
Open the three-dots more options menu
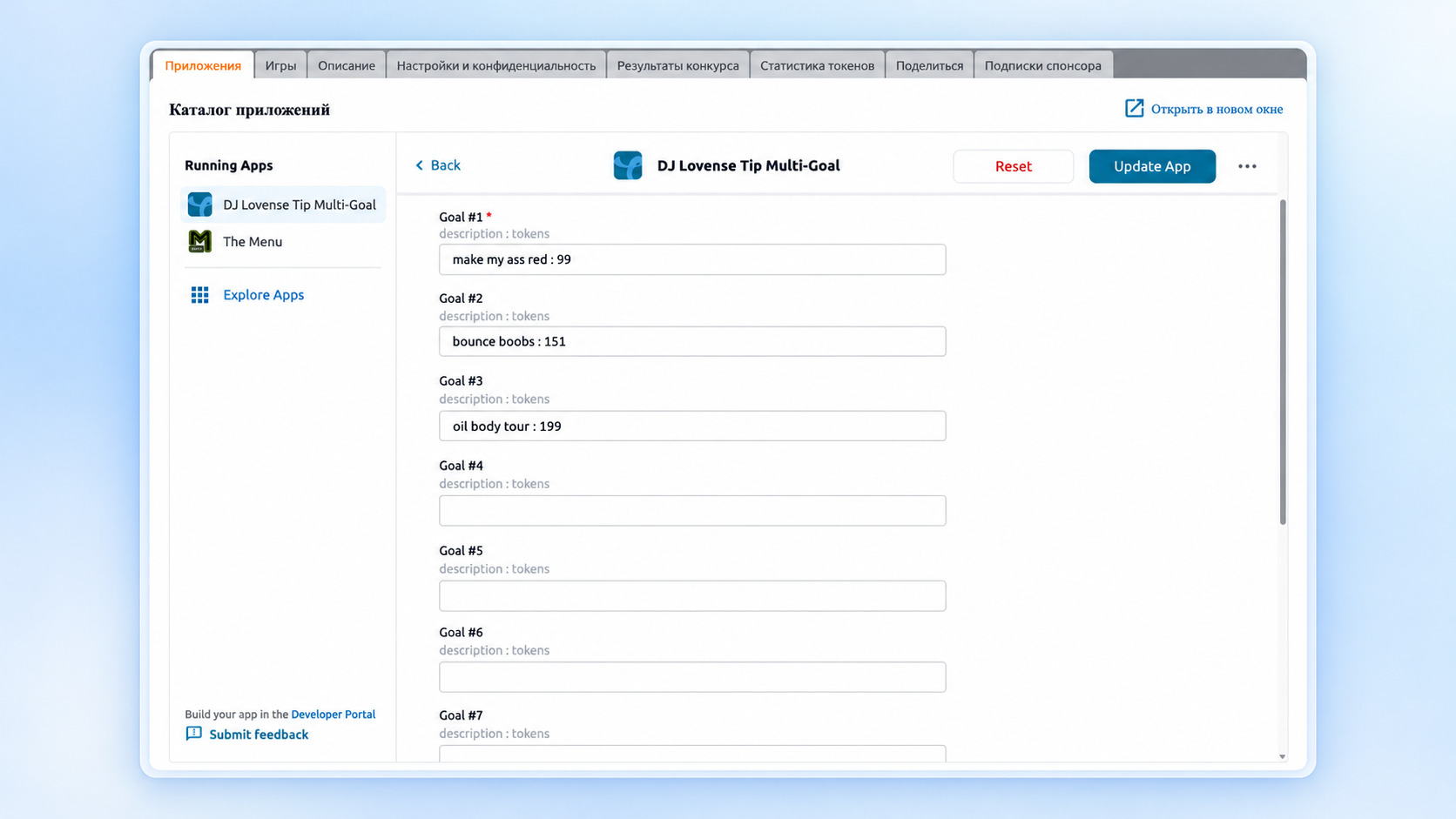(x=1247, y=166)
